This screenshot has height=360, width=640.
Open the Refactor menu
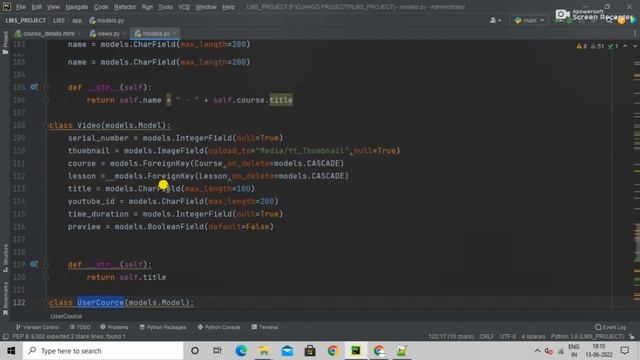click(x=125, y=7)
